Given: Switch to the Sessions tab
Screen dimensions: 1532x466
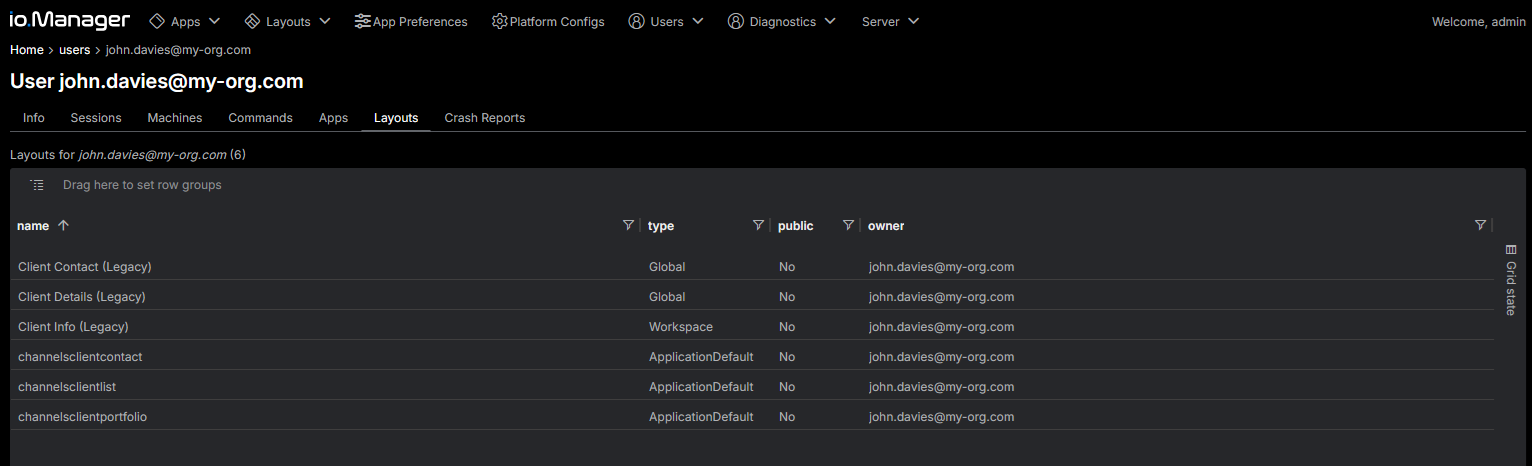Looking at the screenshot, I should [96, 118].
